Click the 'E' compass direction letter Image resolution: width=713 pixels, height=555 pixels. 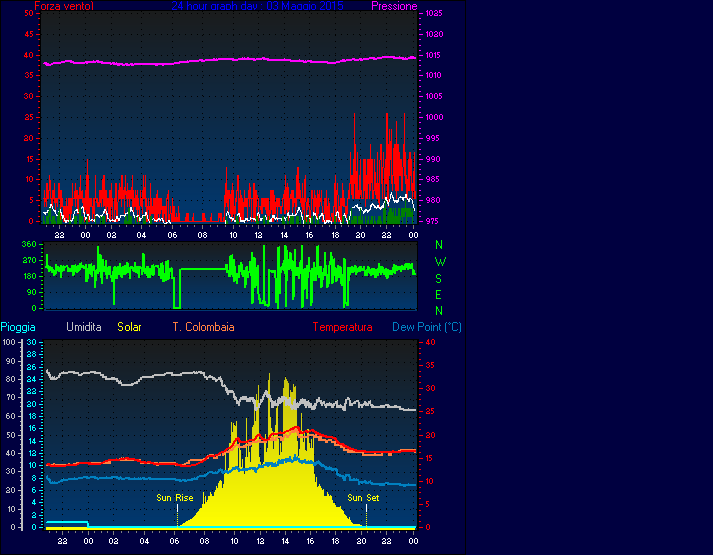coord(438,295)
